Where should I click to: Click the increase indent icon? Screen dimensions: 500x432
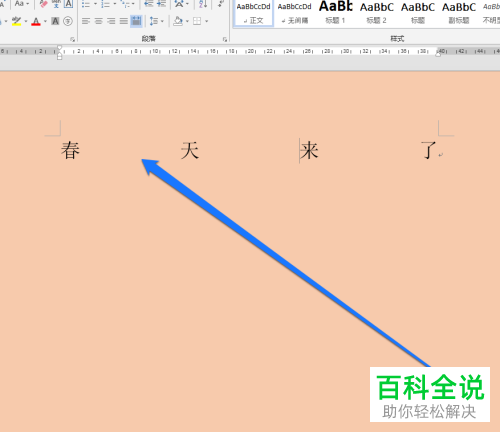tap(161, 4)
